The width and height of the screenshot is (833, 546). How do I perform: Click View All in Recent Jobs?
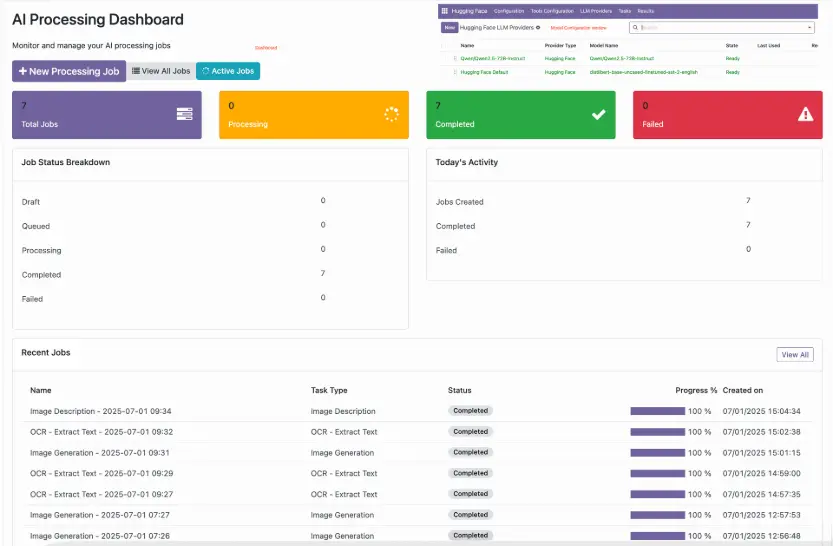click(x=795, y=354)
